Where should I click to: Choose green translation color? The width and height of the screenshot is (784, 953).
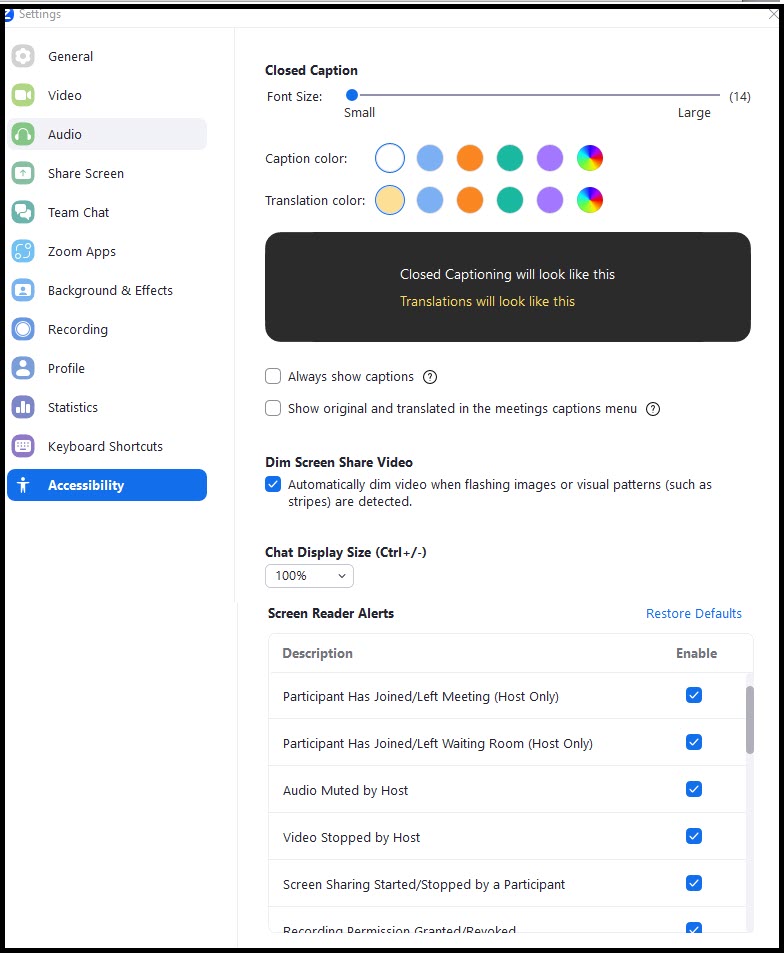coord(510,200)
